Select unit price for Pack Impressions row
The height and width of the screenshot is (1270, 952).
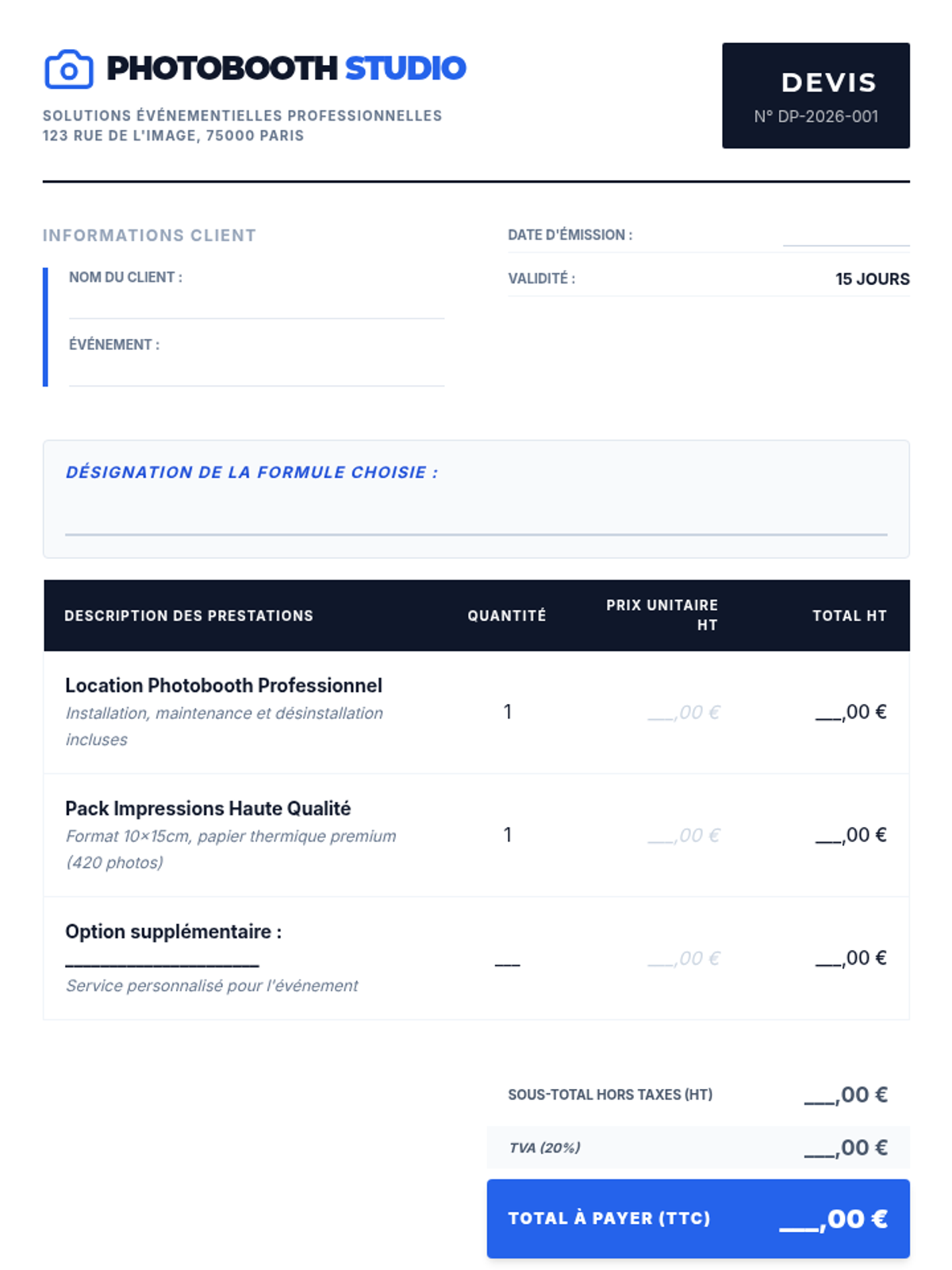tap(684, 835)
